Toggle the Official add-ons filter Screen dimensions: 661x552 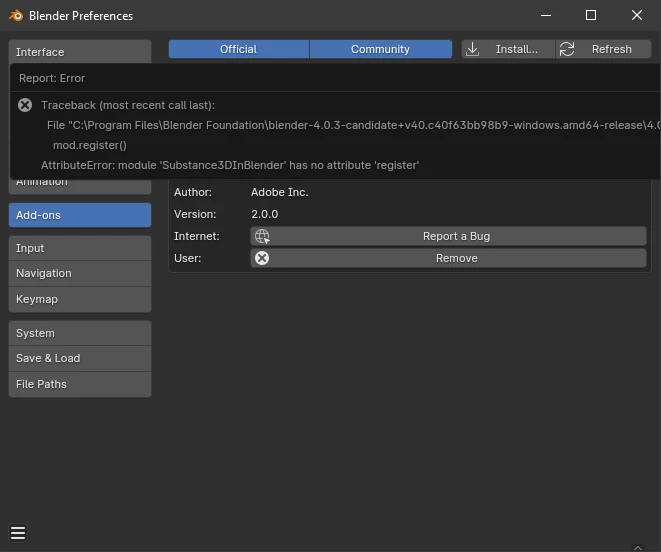pyautogui.click(x=239, y=49)
